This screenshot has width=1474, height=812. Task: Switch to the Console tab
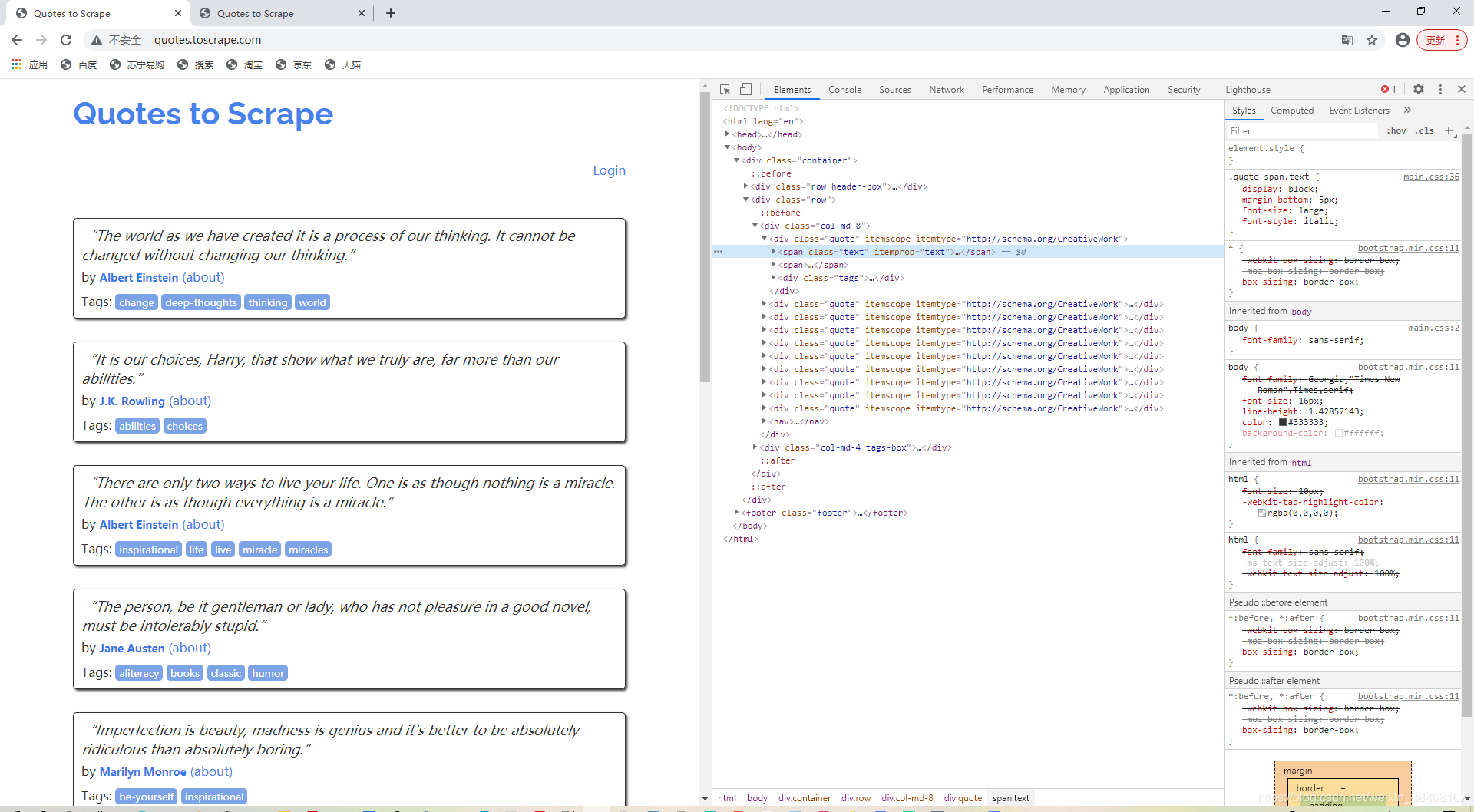coord(844,90)
